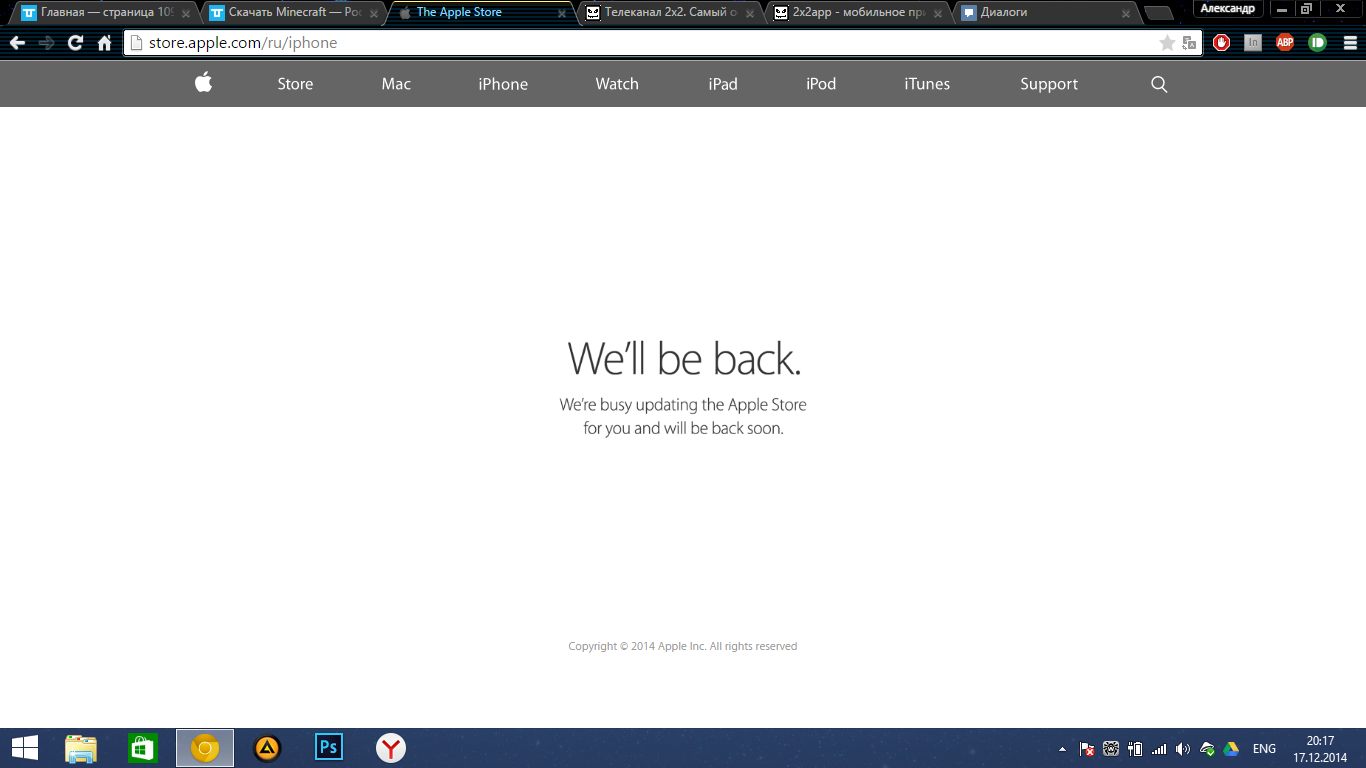Launch Photoshop from the taskbar
The image size is (1366, 768).
(329, 747)
